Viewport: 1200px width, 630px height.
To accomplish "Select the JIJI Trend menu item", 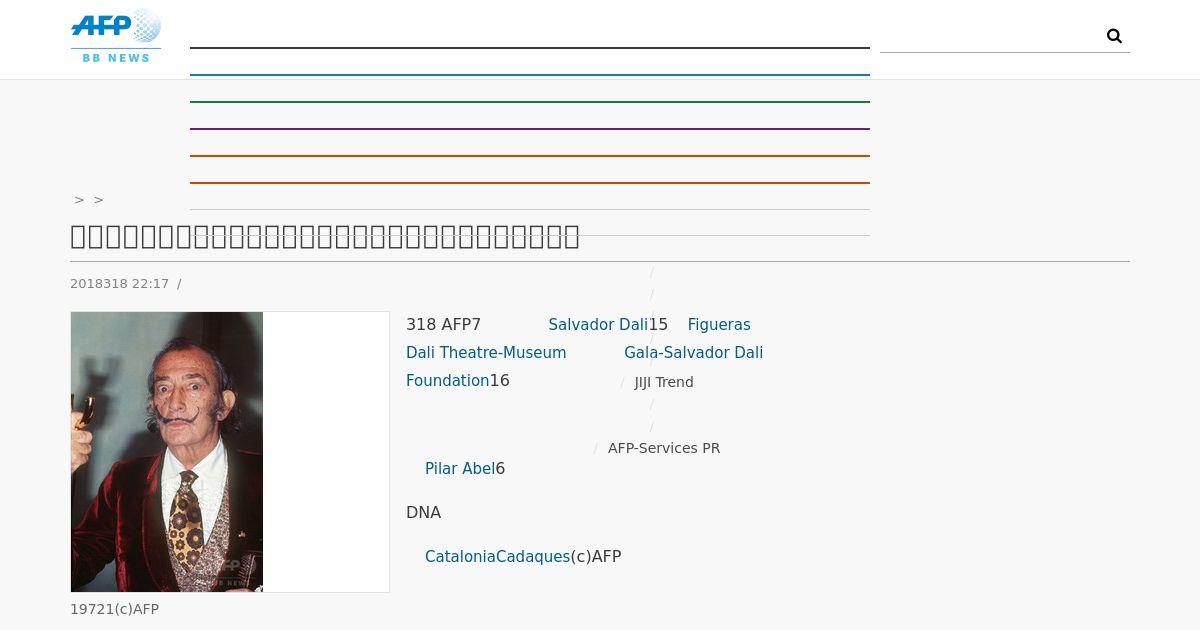I will pyautogui.click(x=664, y=382).
